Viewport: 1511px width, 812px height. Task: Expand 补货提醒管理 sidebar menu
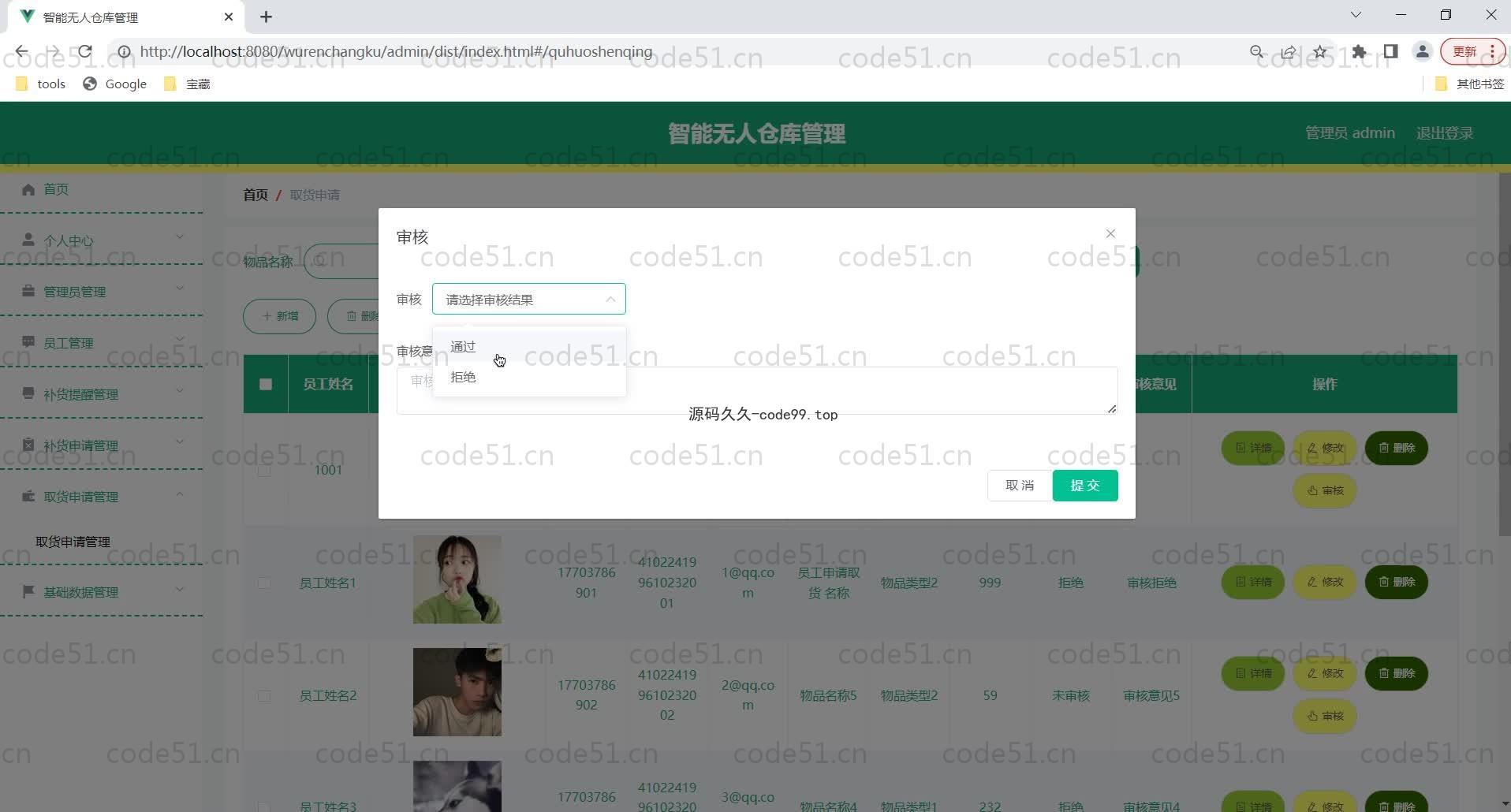point(102,393)
